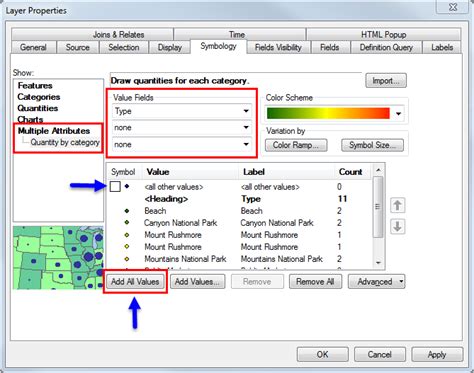This screenshot has width=474, height=373.
Task: Click the Apply button
Action: [437, 354]
